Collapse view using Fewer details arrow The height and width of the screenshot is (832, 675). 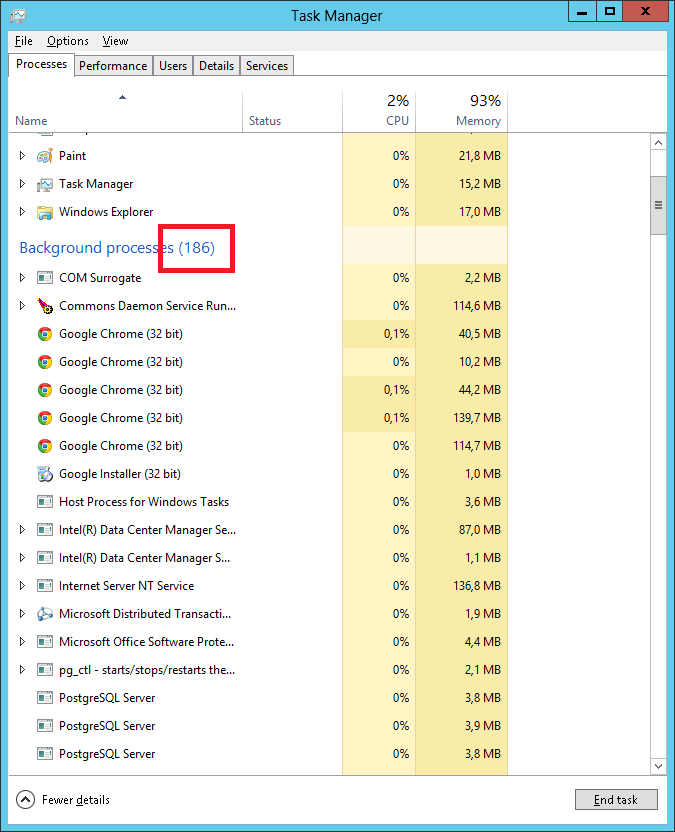click(26, 799)
